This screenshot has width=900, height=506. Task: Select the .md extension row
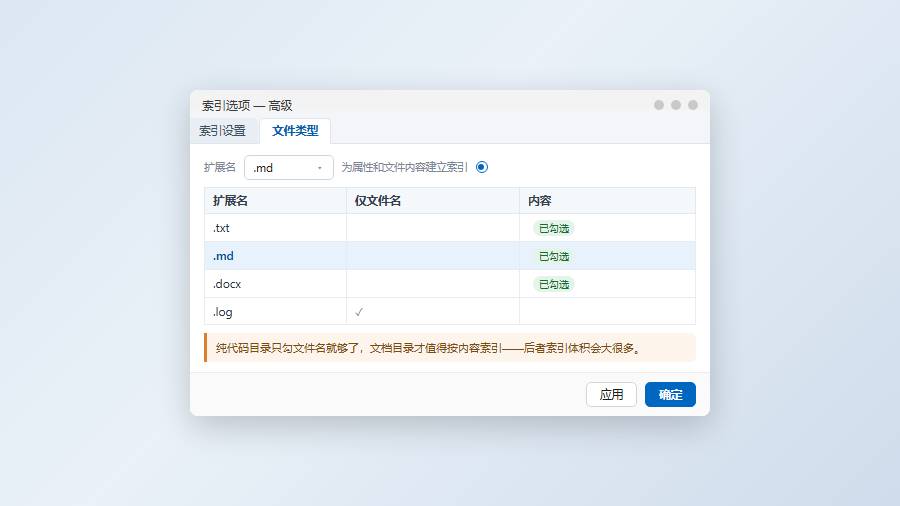450,256
